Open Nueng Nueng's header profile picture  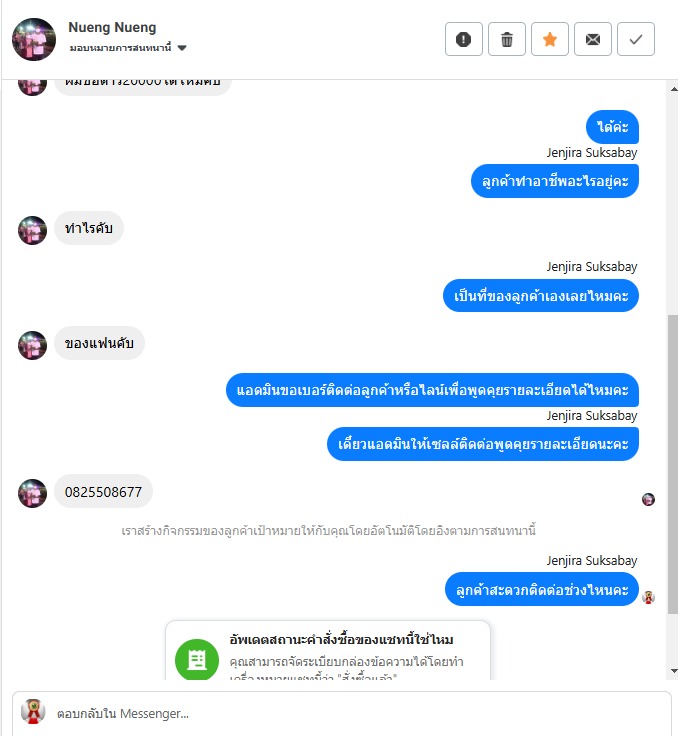coord(34,39)
